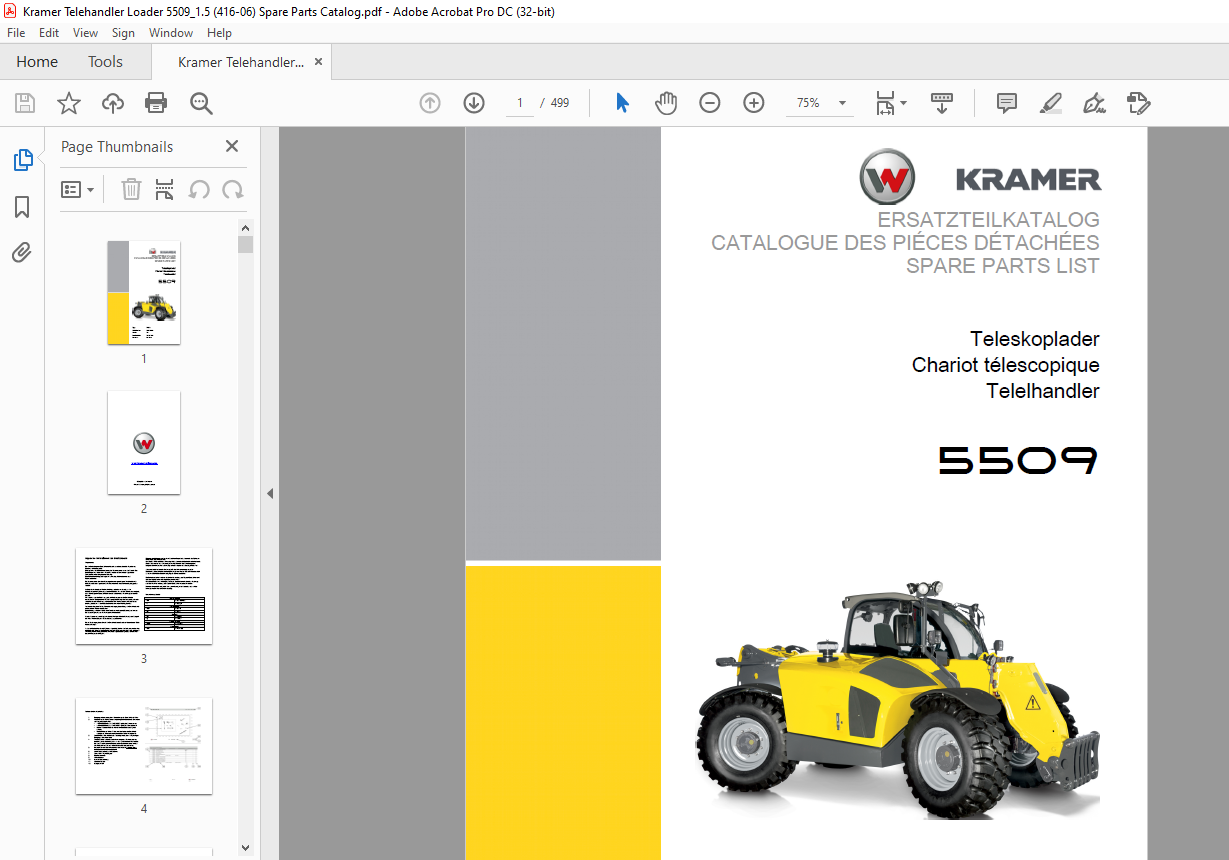
Task: Switch to the Home tab
Action: [37, 62]
